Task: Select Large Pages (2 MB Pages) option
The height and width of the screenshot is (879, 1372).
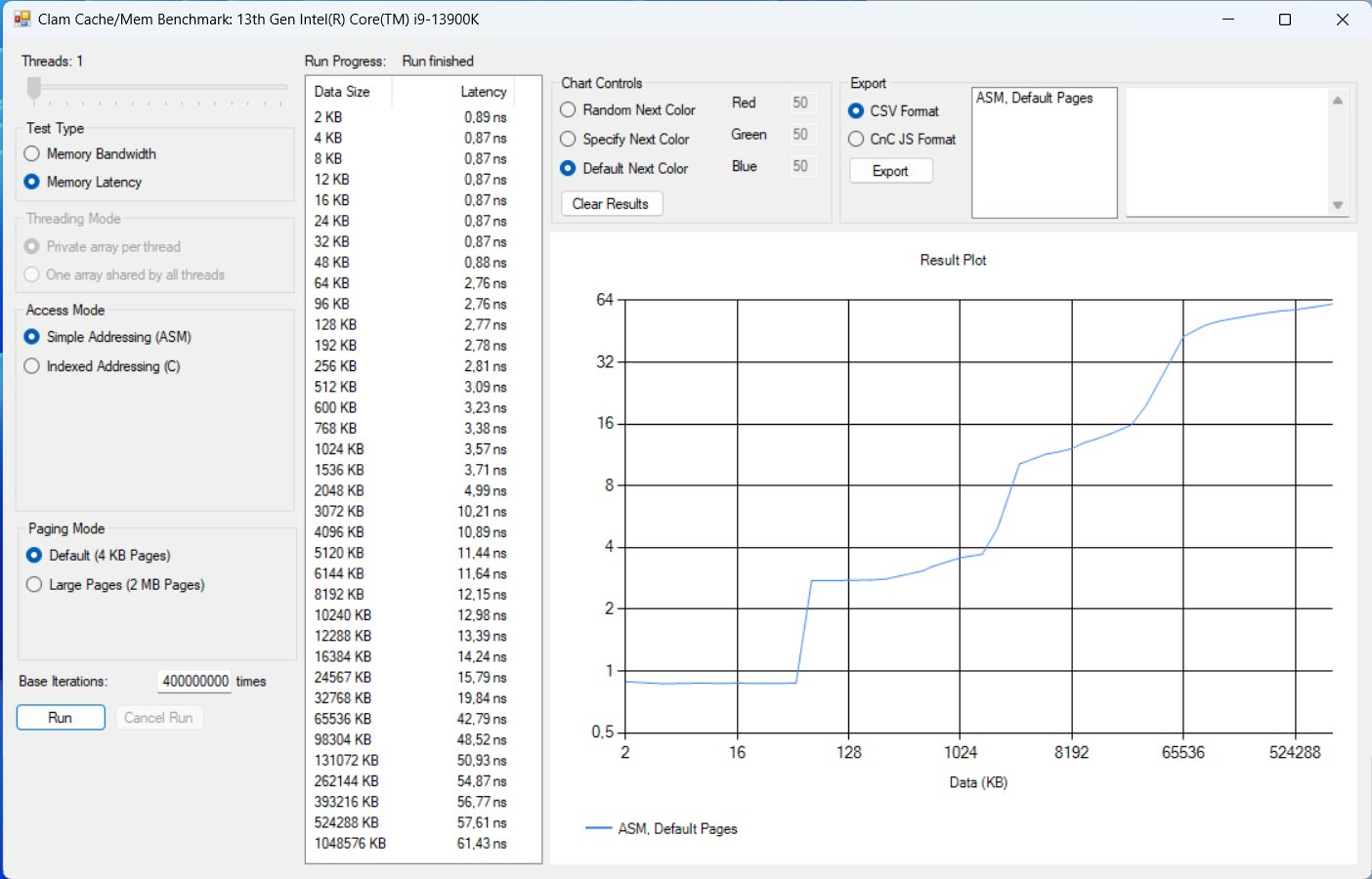Action: pyautogui.click(x=115, y=584)
